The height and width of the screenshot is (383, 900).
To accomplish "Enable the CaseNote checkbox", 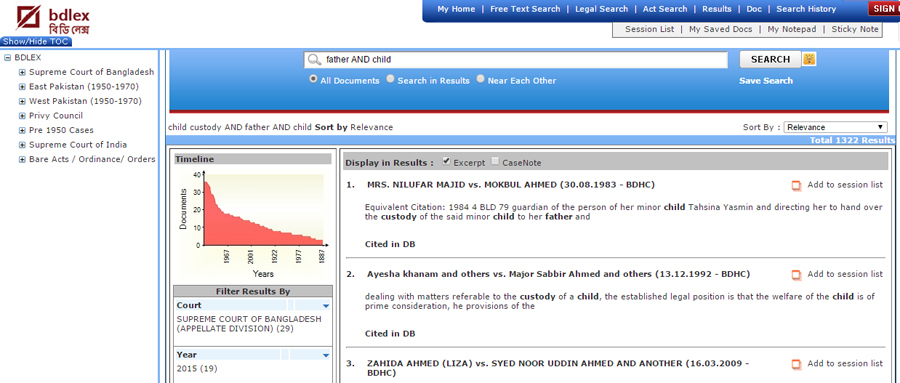I will coord(495,162).
